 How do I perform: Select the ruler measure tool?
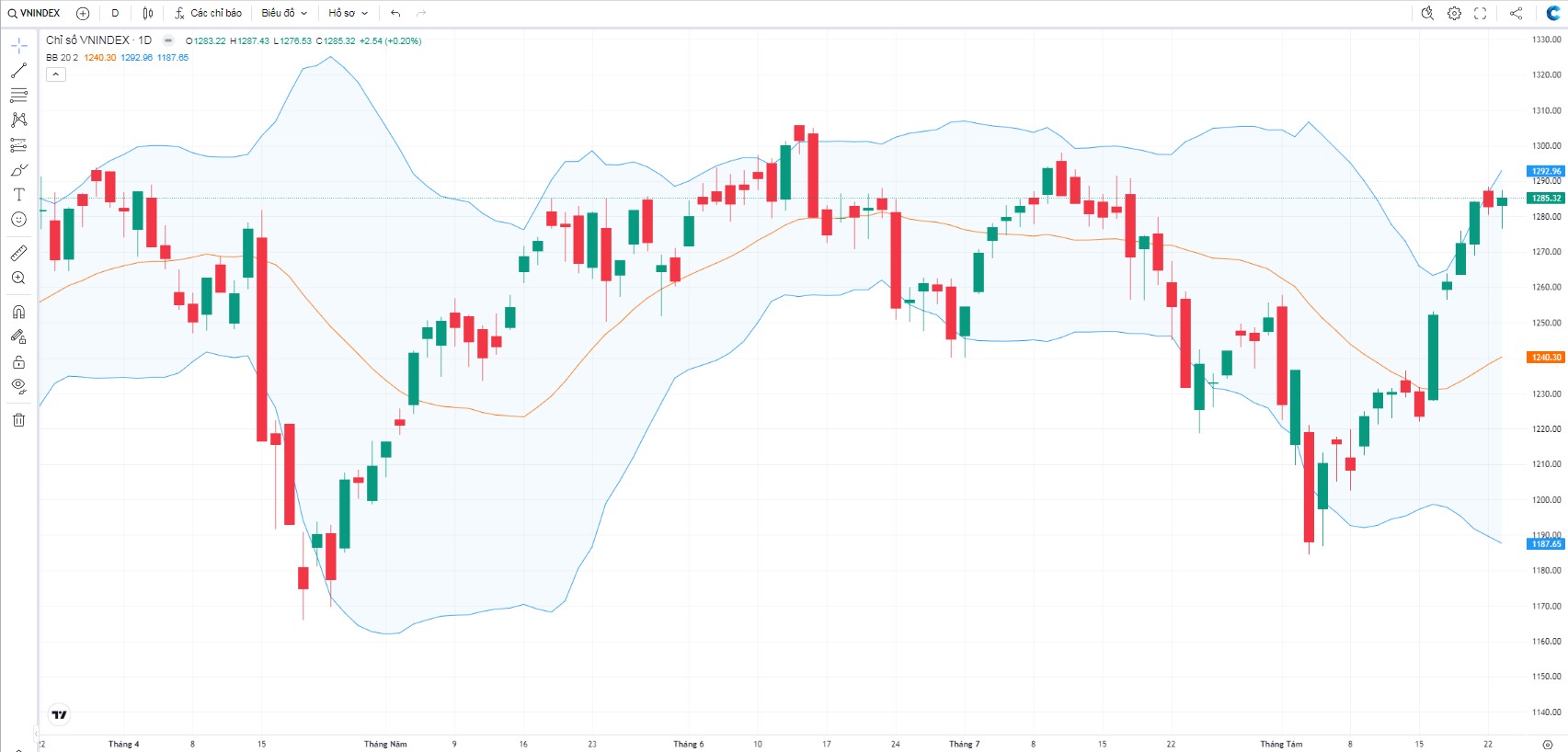coord(18,253)
